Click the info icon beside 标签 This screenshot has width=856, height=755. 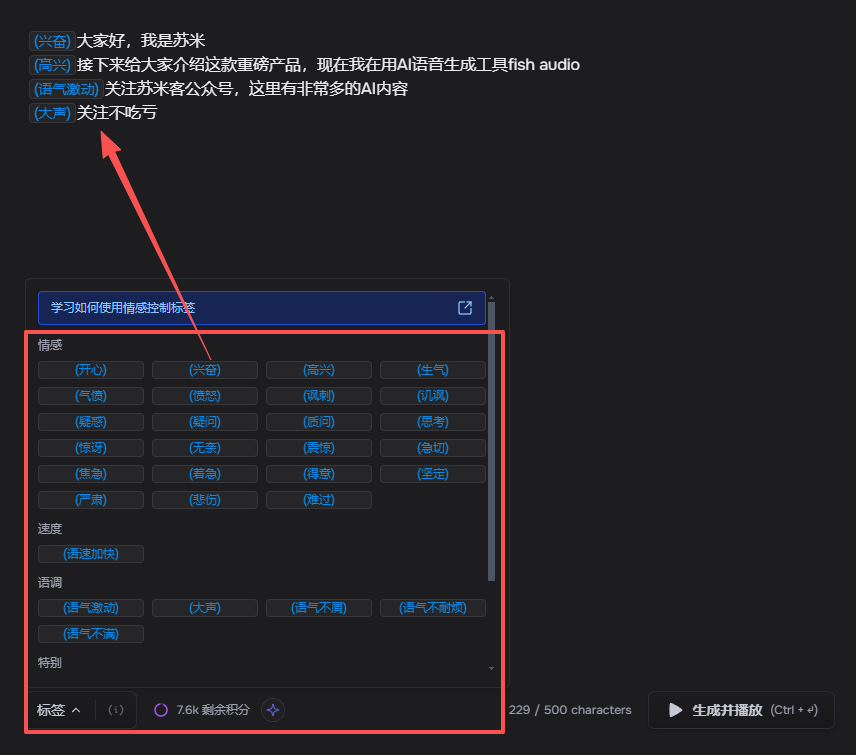pos(116,710)
